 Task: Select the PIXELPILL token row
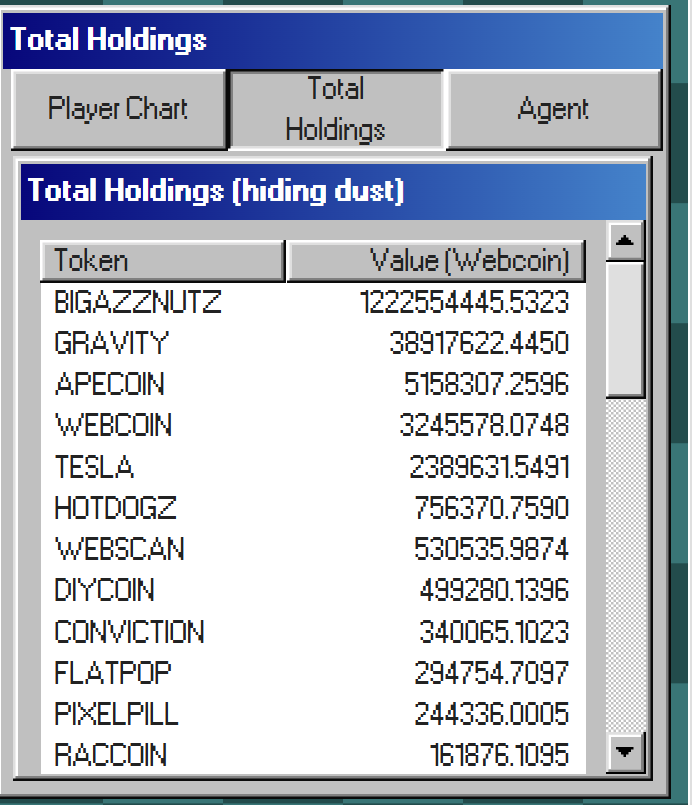pos(313,714)
